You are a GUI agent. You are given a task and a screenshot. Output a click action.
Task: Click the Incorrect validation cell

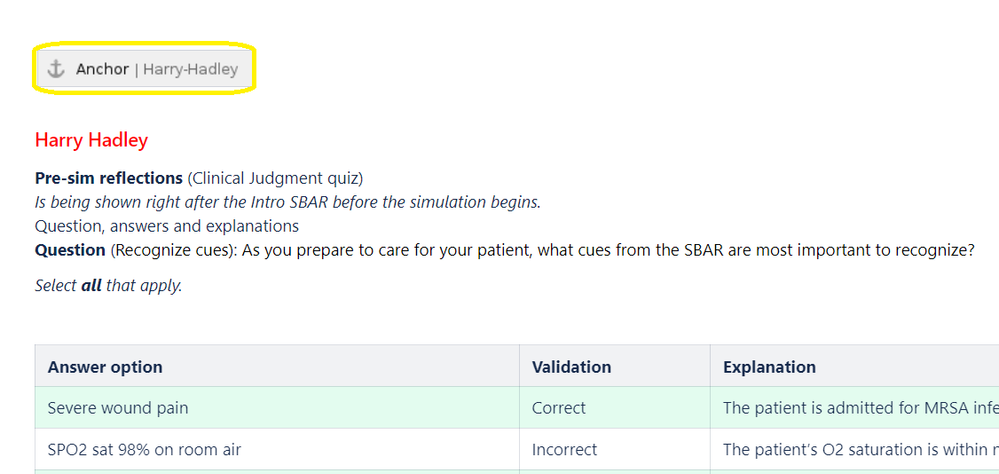[x=615, y=449]
